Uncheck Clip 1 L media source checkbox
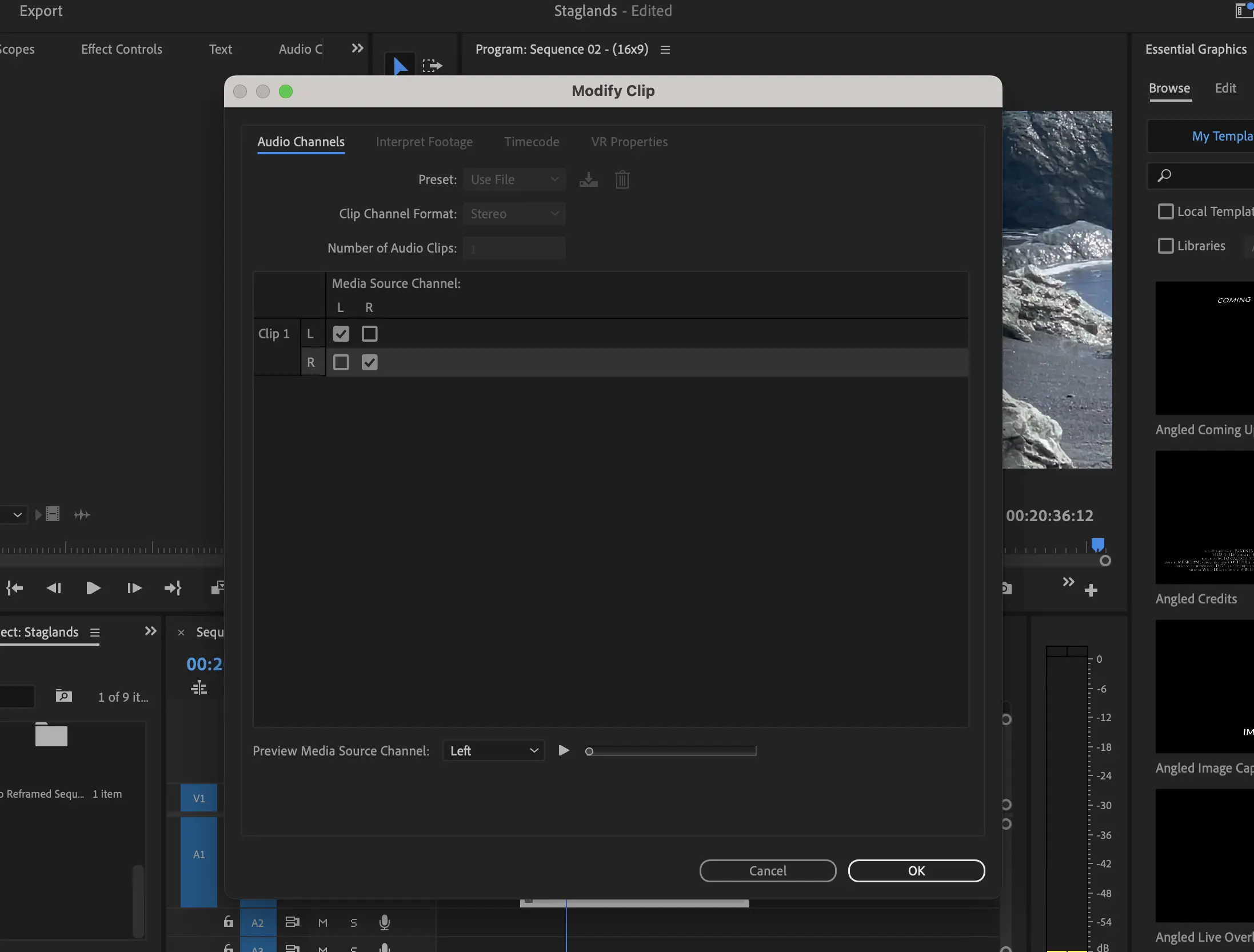Viewport: 1254px width, 952px height. tap(340, 334)
